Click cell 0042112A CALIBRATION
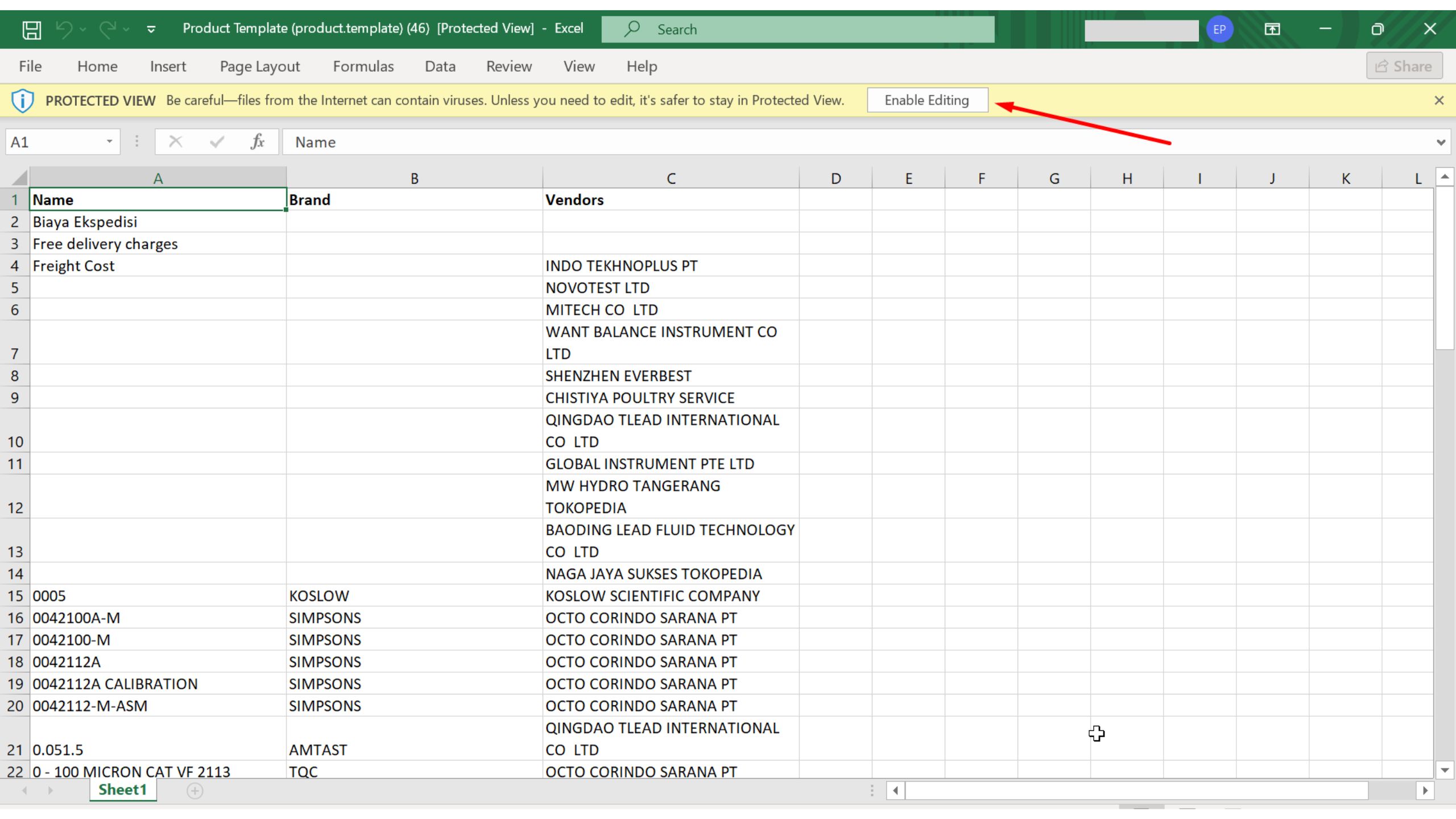 point(158,684)
